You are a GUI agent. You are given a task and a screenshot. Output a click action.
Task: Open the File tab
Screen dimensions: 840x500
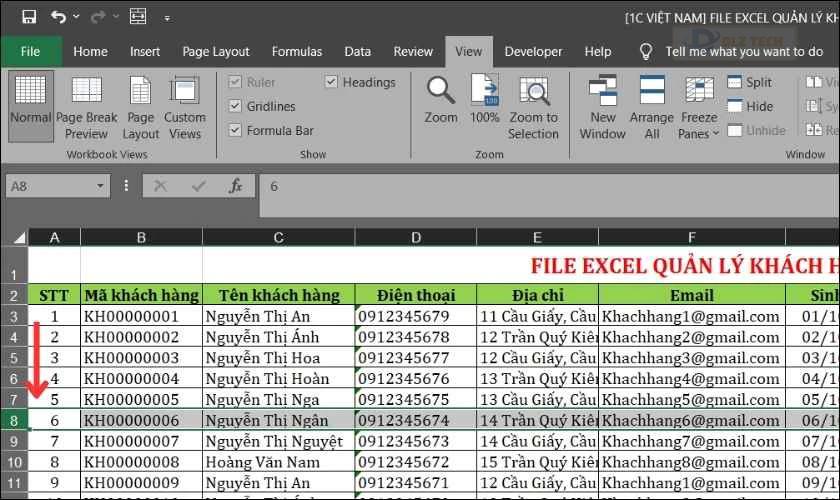[x=31, y=51]
